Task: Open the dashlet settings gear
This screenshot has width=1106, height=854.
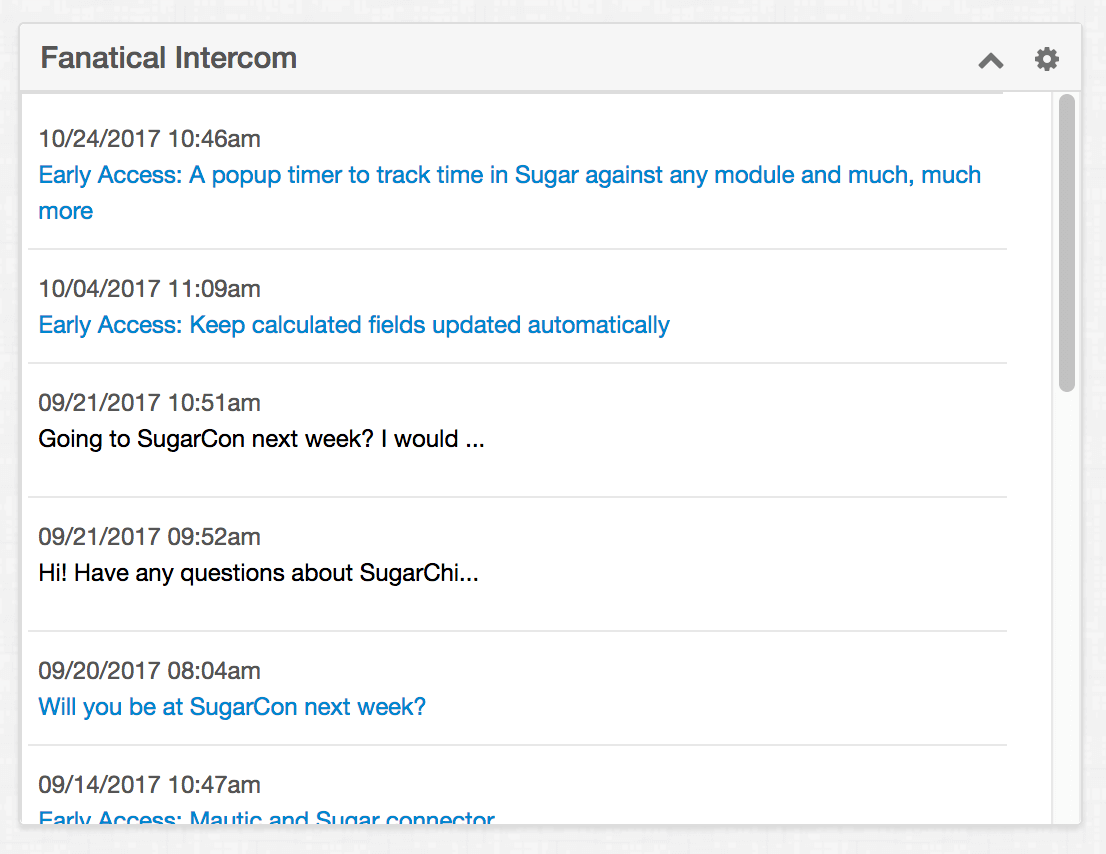Action: pos(1047,59)
